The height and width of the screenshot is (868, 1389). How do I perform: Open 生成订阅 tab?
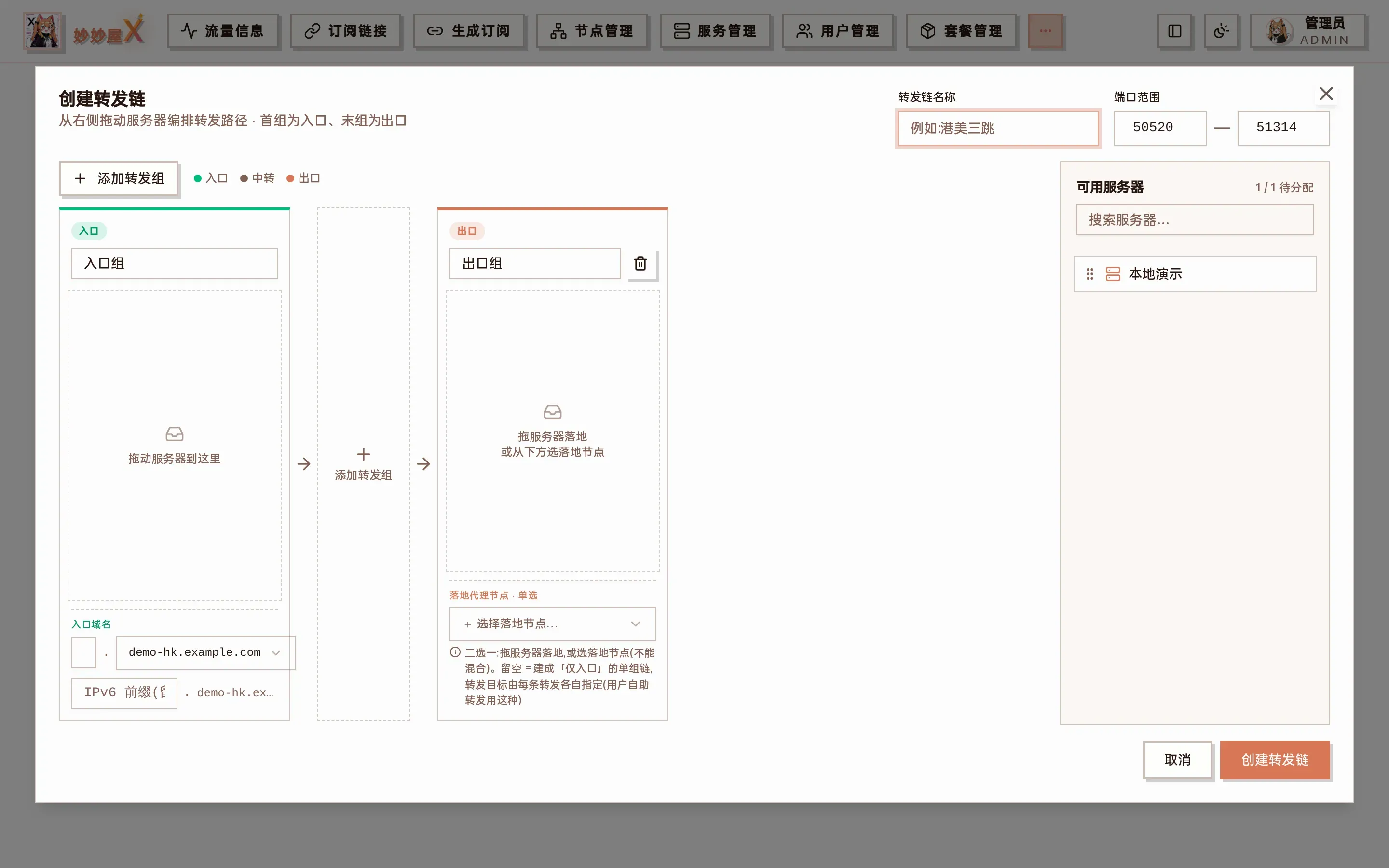coord(468,31)
